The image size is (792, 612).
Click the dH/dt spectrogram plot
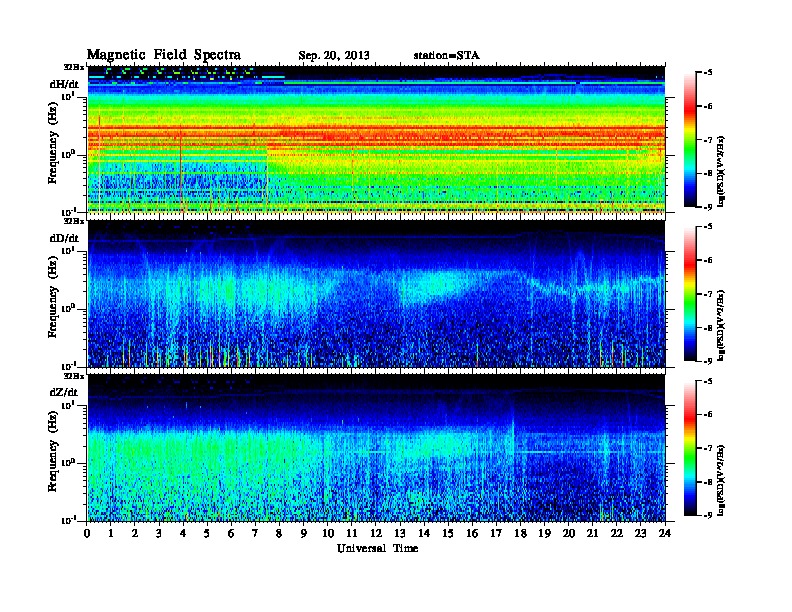[x=376, y=140]
